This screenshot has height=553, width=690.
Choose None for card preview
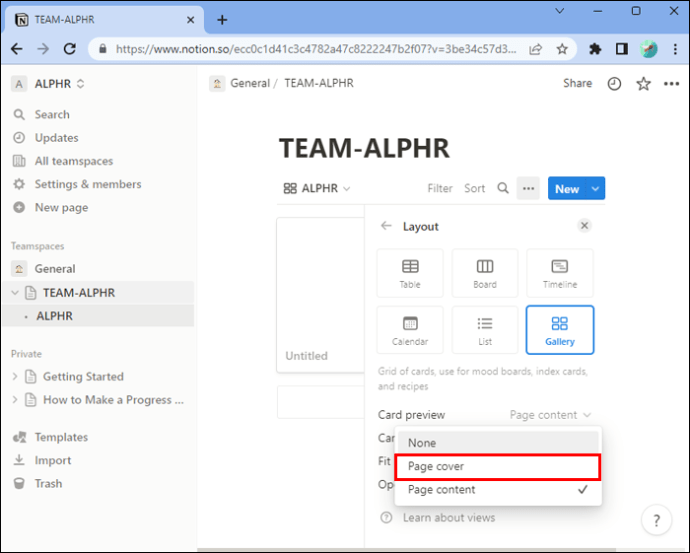pos(498,443)
